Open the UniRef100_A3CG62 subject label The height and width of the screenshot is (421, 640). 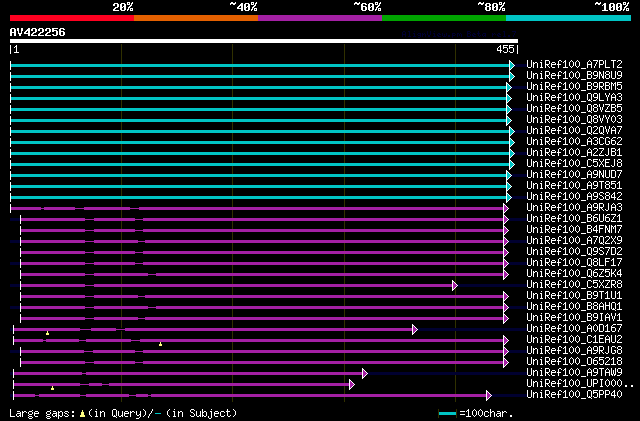574,142
